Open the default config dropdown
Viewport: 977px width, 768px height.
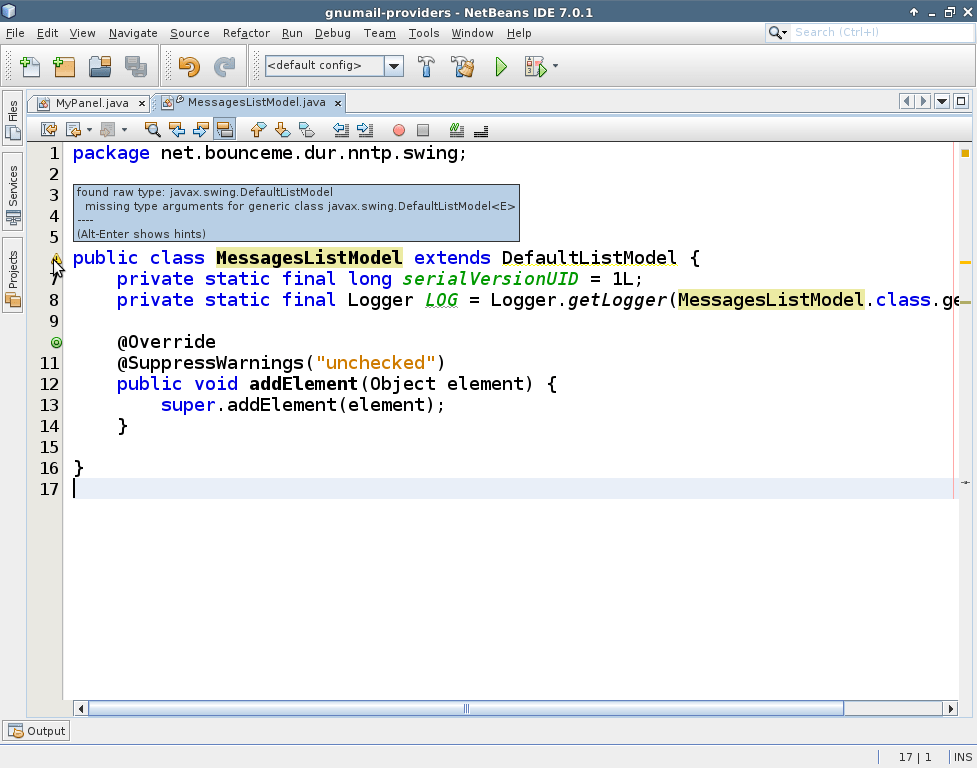pyautogui.click(x=394, y=66)
